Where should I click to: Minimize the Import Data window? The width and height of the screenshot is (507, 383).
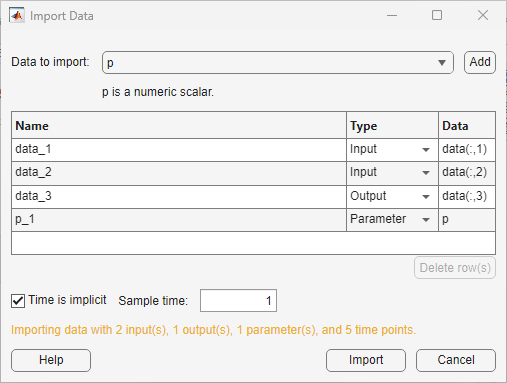392,15
